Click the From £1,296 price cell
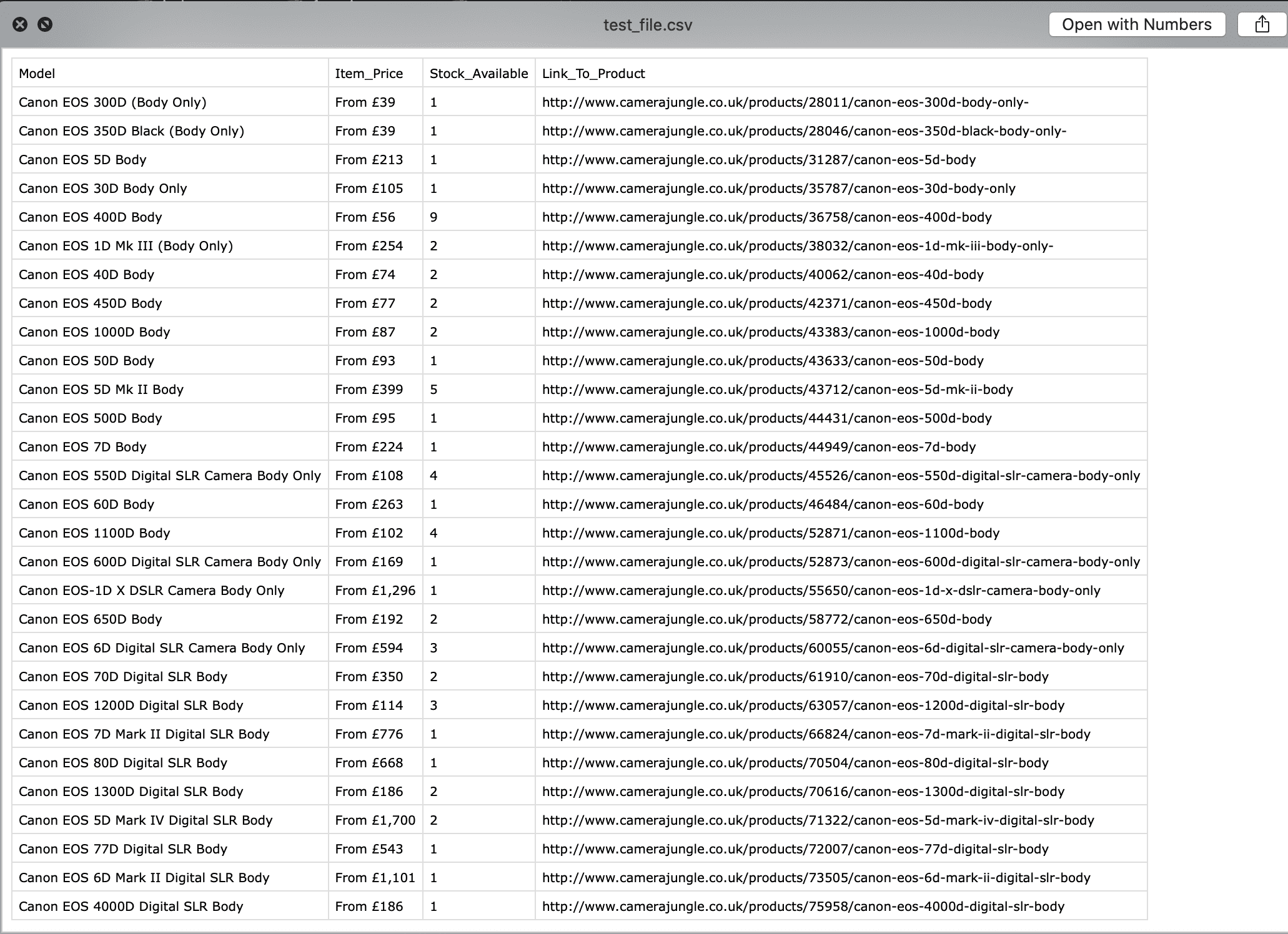 pyautogui.click(x=375, y=591)
